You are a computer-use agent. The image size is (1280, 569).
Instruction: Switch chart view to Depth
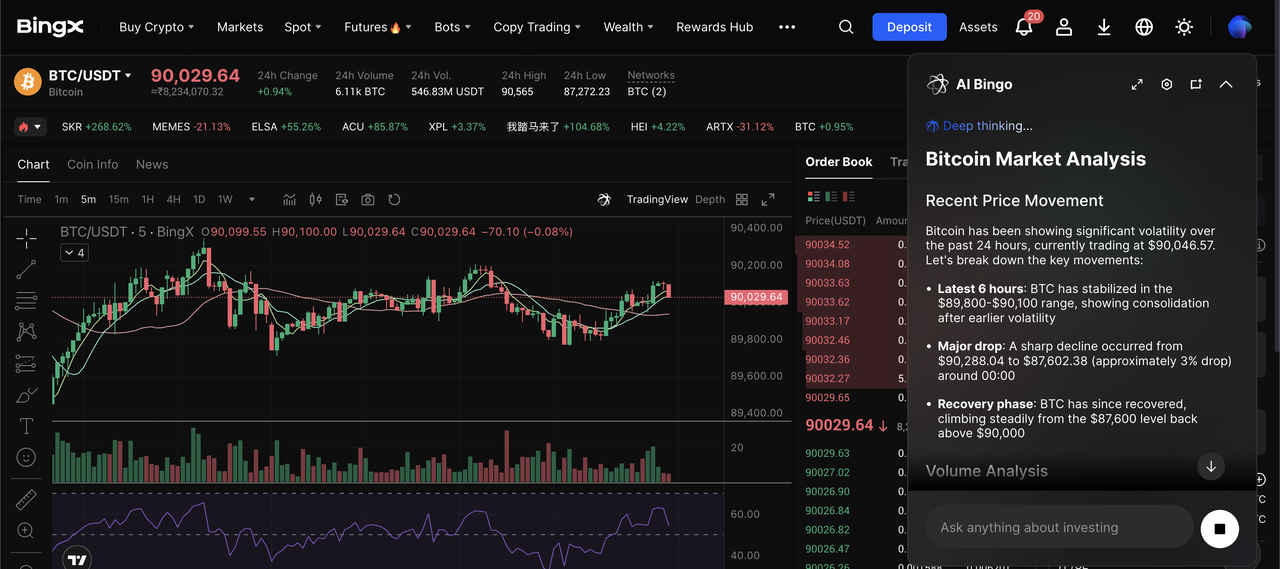710,199
